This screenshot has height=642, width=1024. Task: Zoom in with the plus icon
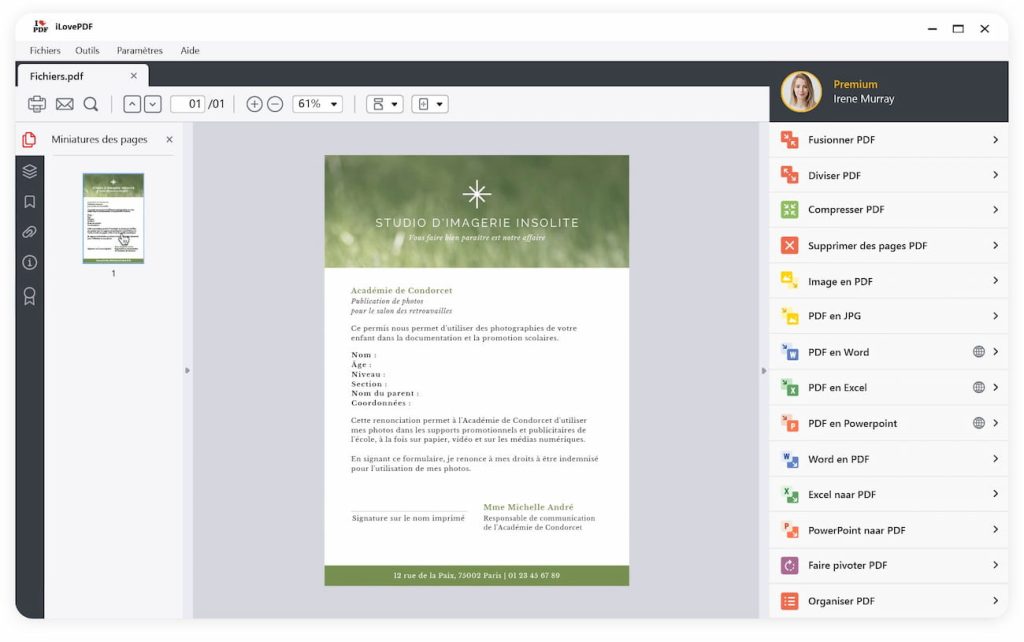click(254, 104)
